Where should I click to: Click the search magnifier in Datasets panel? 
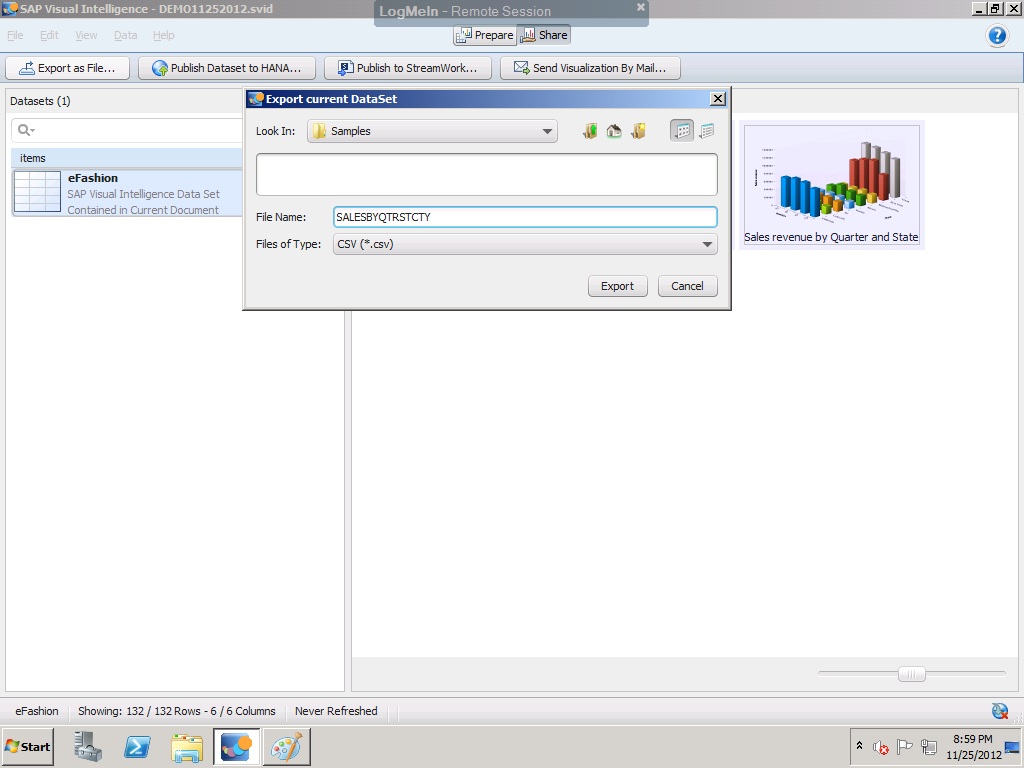click(26, 130)
